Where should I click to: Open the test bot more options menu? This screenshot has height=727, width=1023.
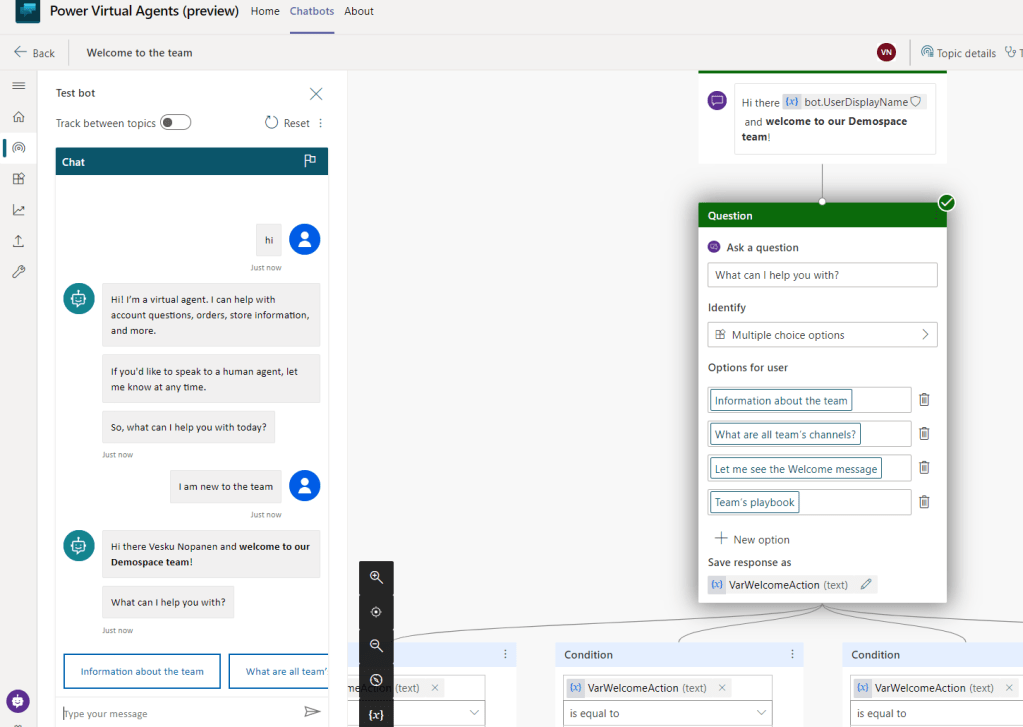321,123
